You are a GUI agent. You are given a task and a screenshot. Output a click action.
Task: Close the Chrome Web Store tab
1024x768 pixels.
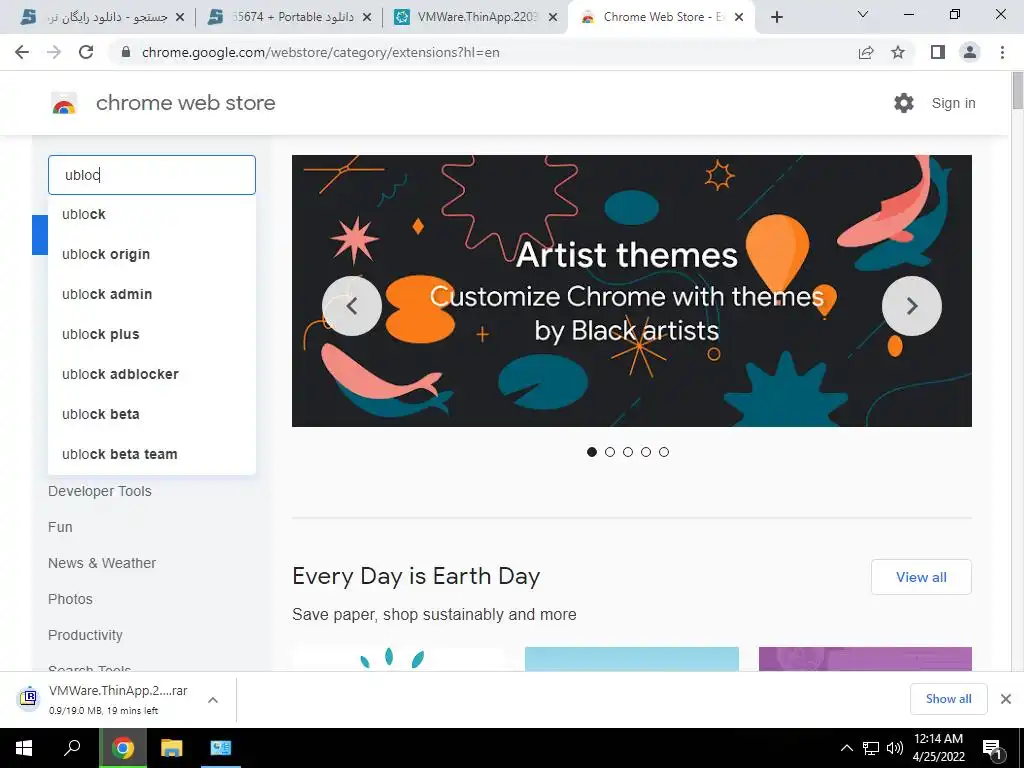coord(739,18)
